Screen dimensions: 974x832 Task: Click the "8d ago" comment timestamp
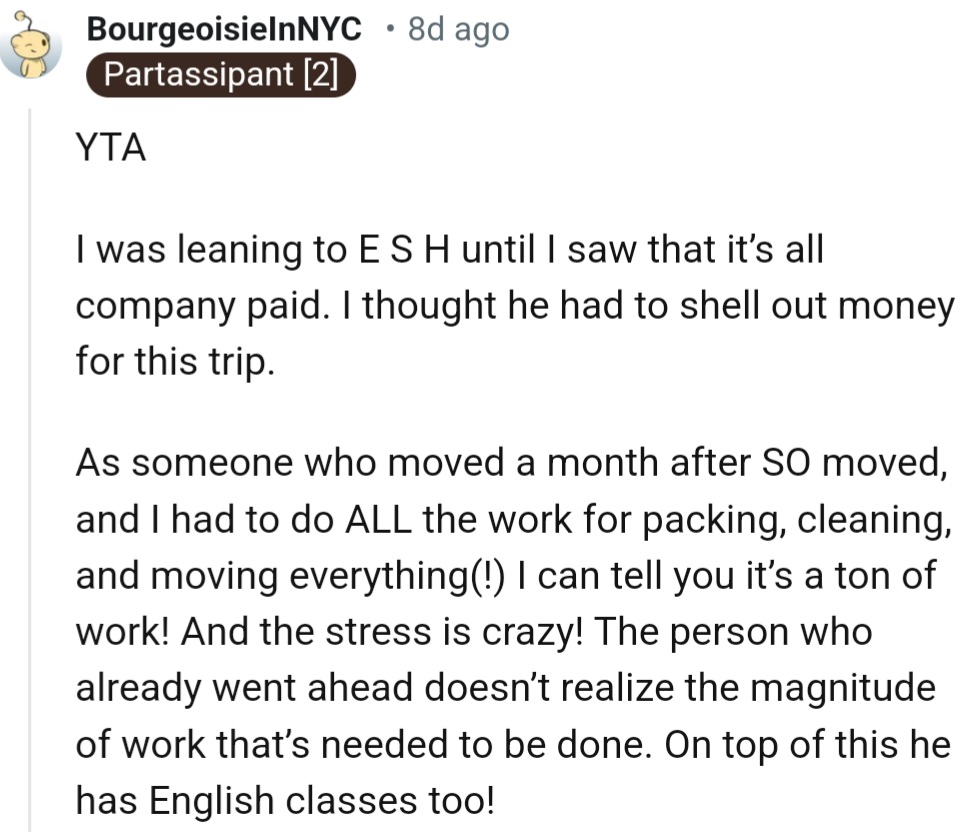[458, 30]
